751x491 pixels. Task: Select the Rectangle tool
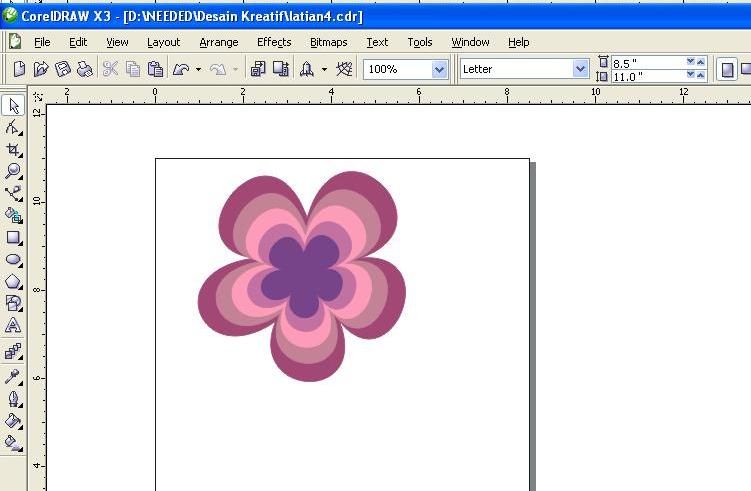click(13, 238)
